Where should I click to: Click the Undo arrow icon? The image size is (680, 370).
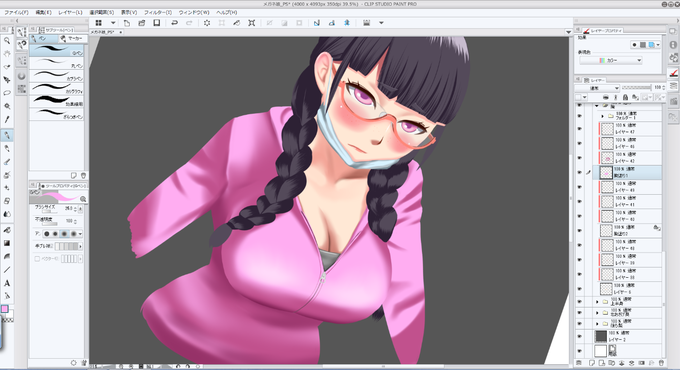click(174, 23)
